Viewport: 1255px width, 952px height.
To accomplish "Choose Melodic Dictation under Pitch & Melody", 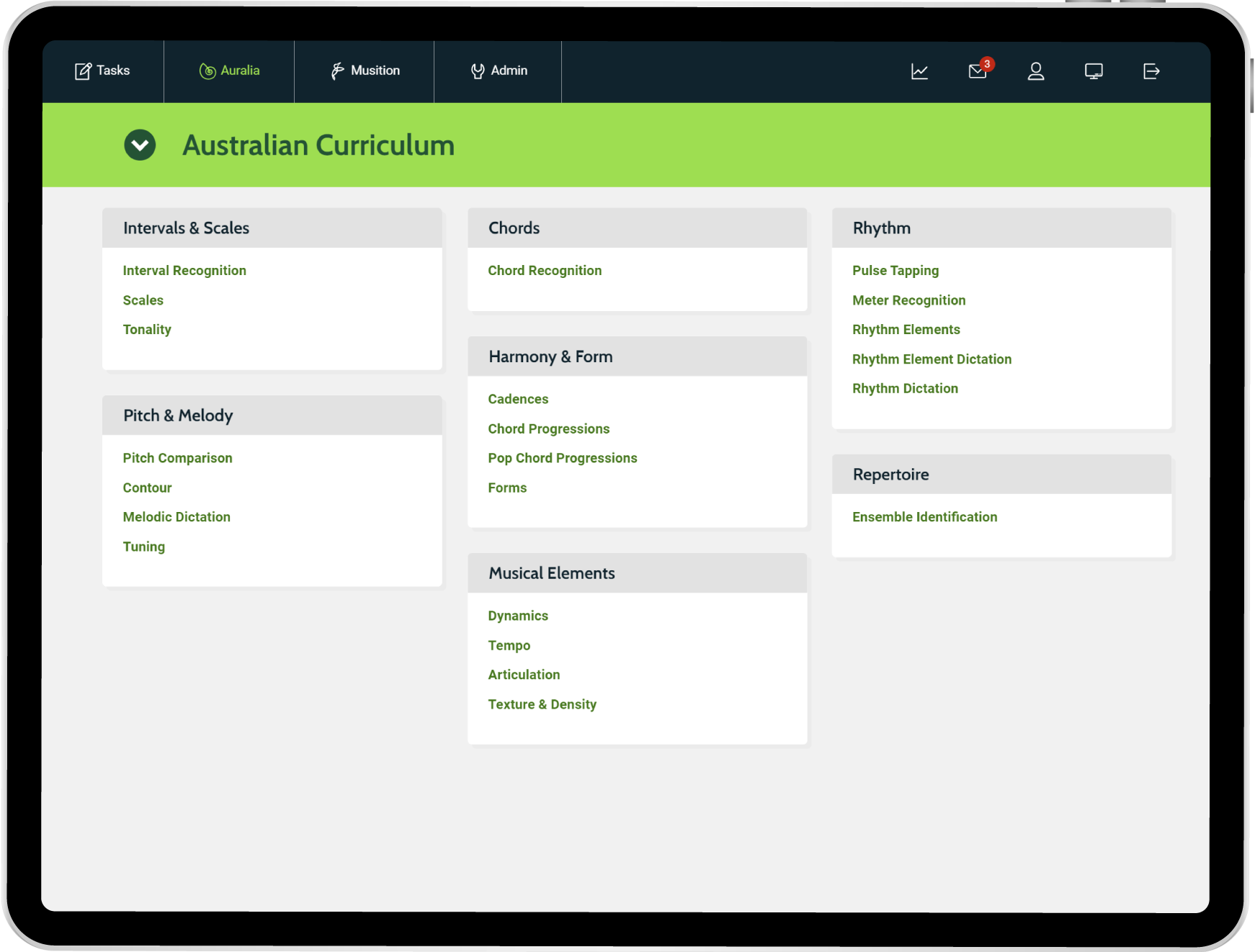I will [x=177, y=517].
